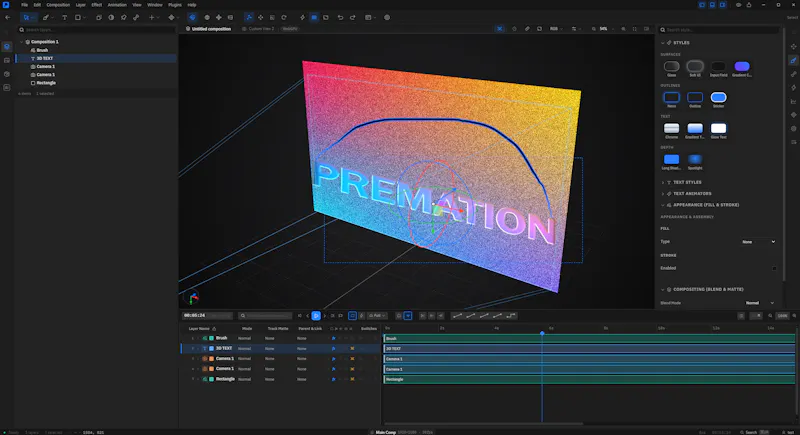800x435 pixels.
Task: Click the blue 3D cube toolbar icon
Action: point(192,17)
